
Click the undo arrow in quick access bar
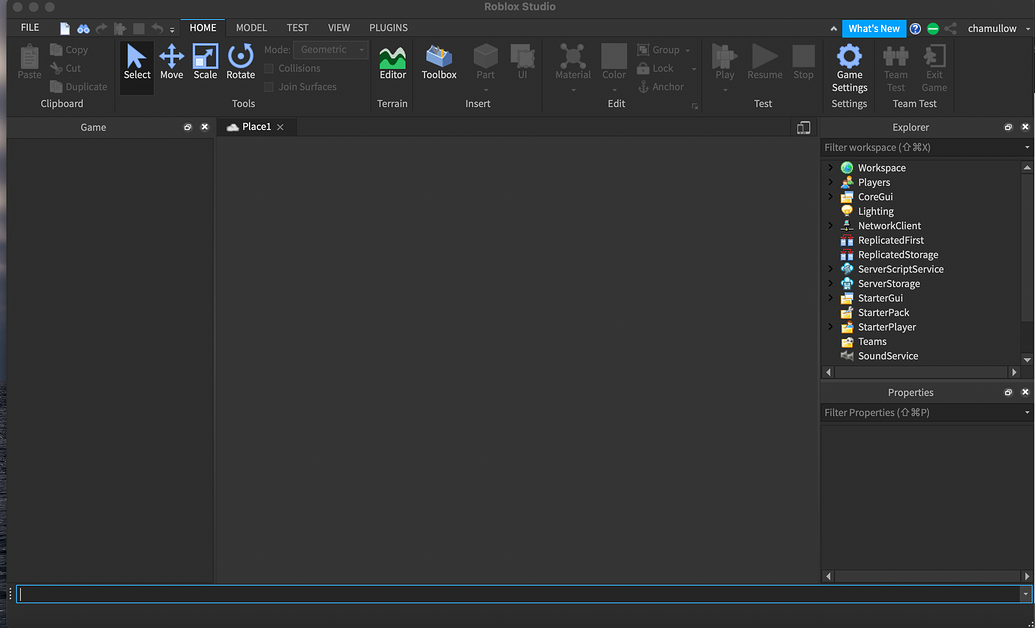coord(157,28)
